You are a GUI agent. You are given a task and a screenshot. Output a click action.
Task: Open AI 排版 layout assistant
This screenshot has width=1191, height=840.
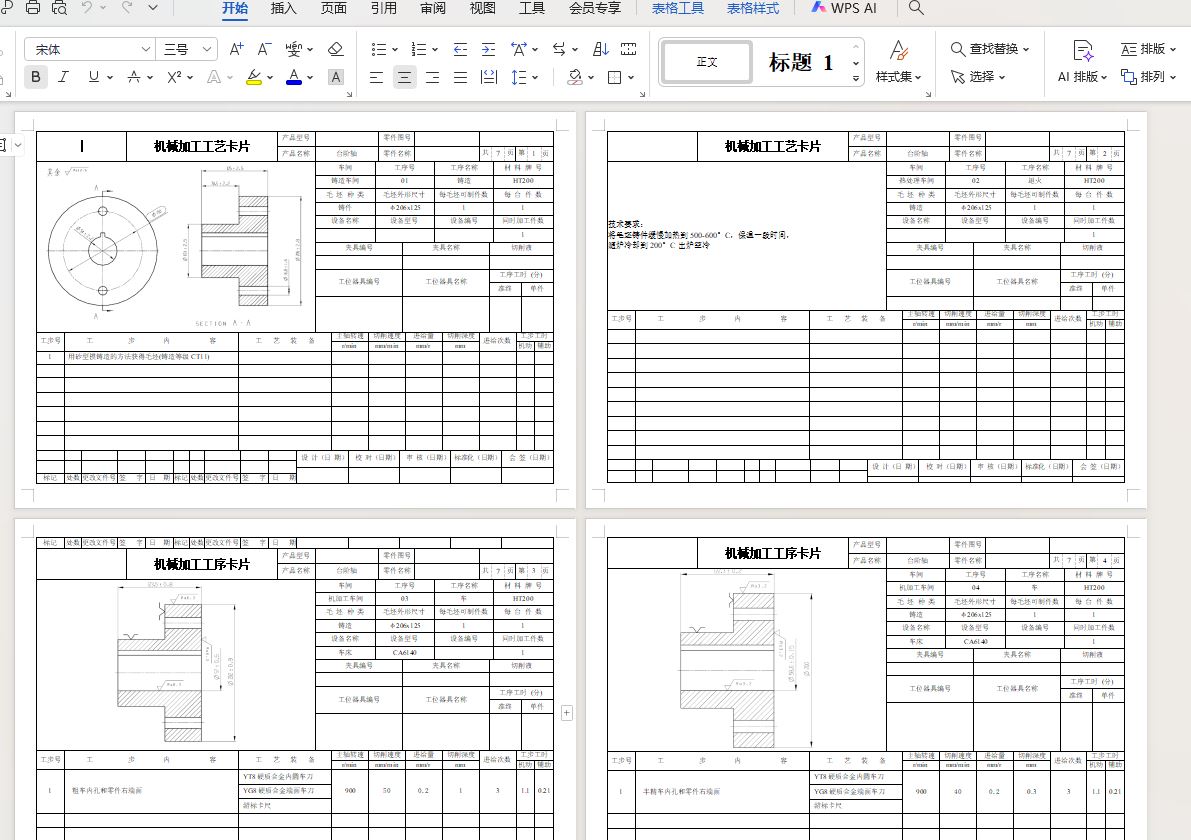click(x=1082, y=62)
